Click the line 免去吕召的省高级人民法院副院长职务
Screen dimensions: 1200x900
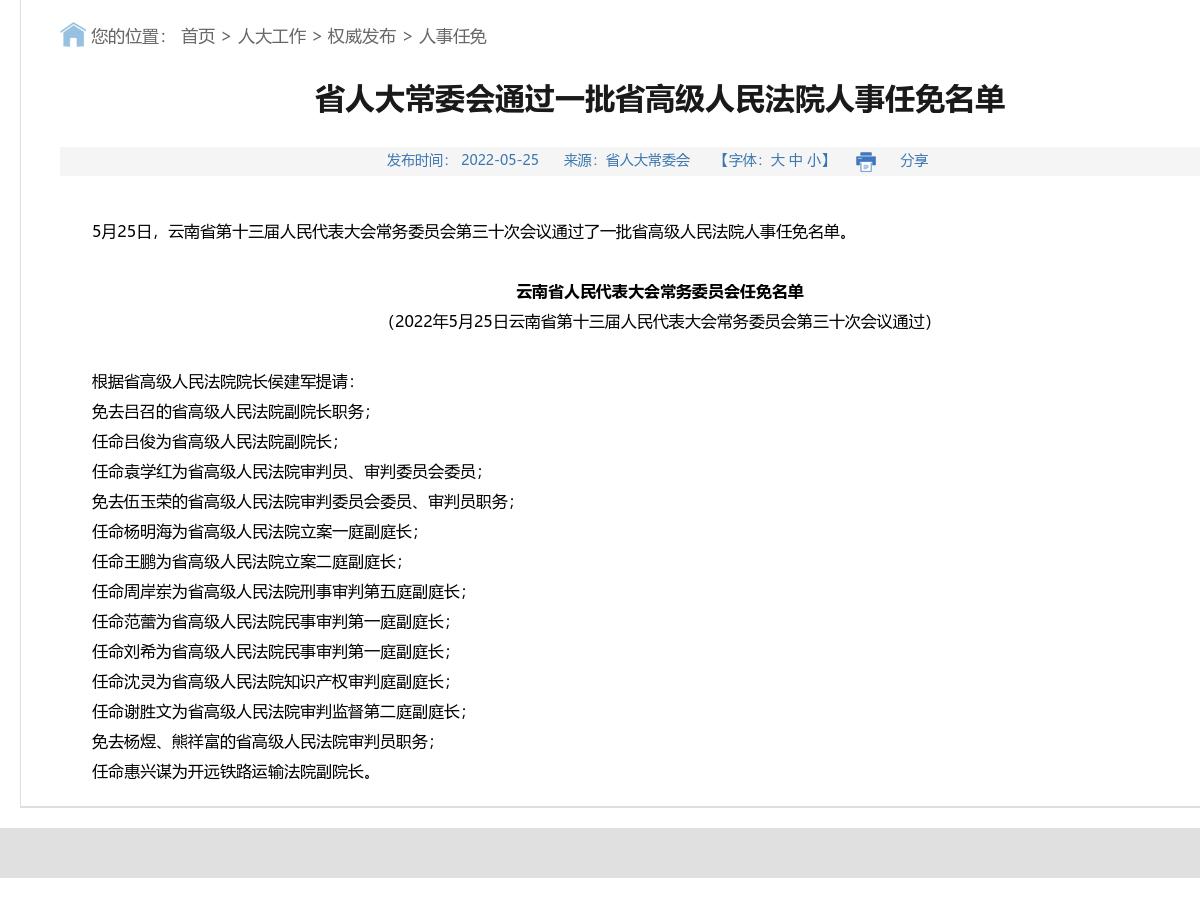pyautogui.click(x=232, y=412)
